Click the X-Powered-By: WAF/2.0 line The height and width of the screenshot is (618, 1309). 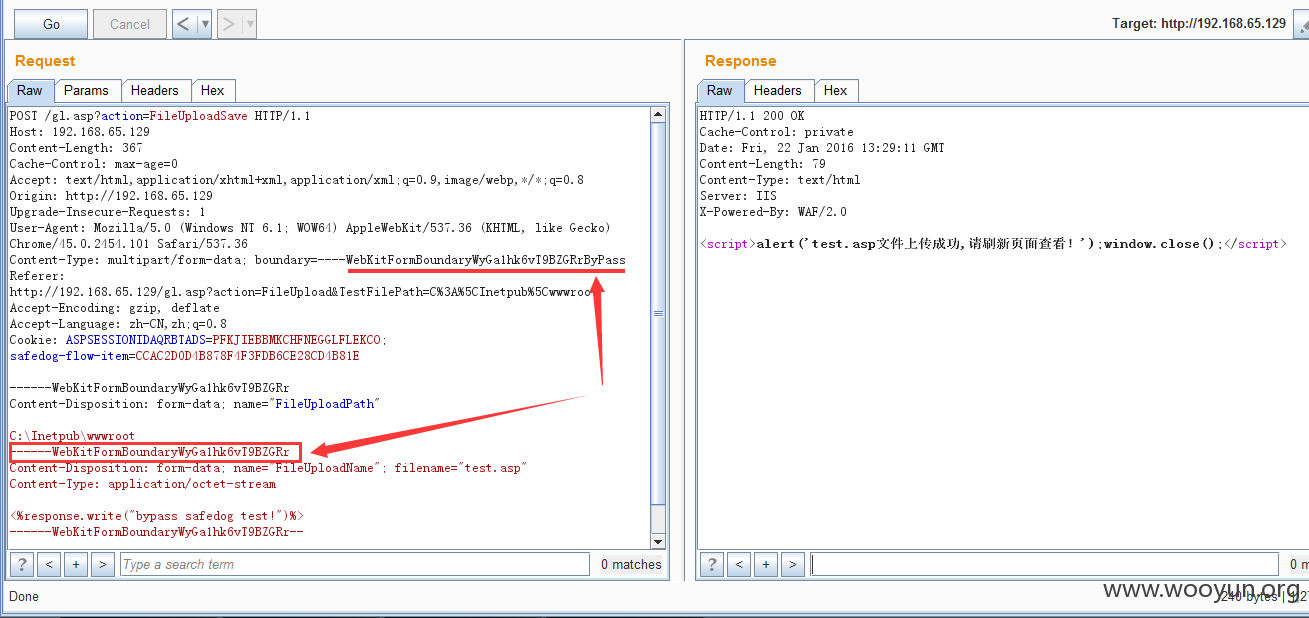tap(773, 212)
